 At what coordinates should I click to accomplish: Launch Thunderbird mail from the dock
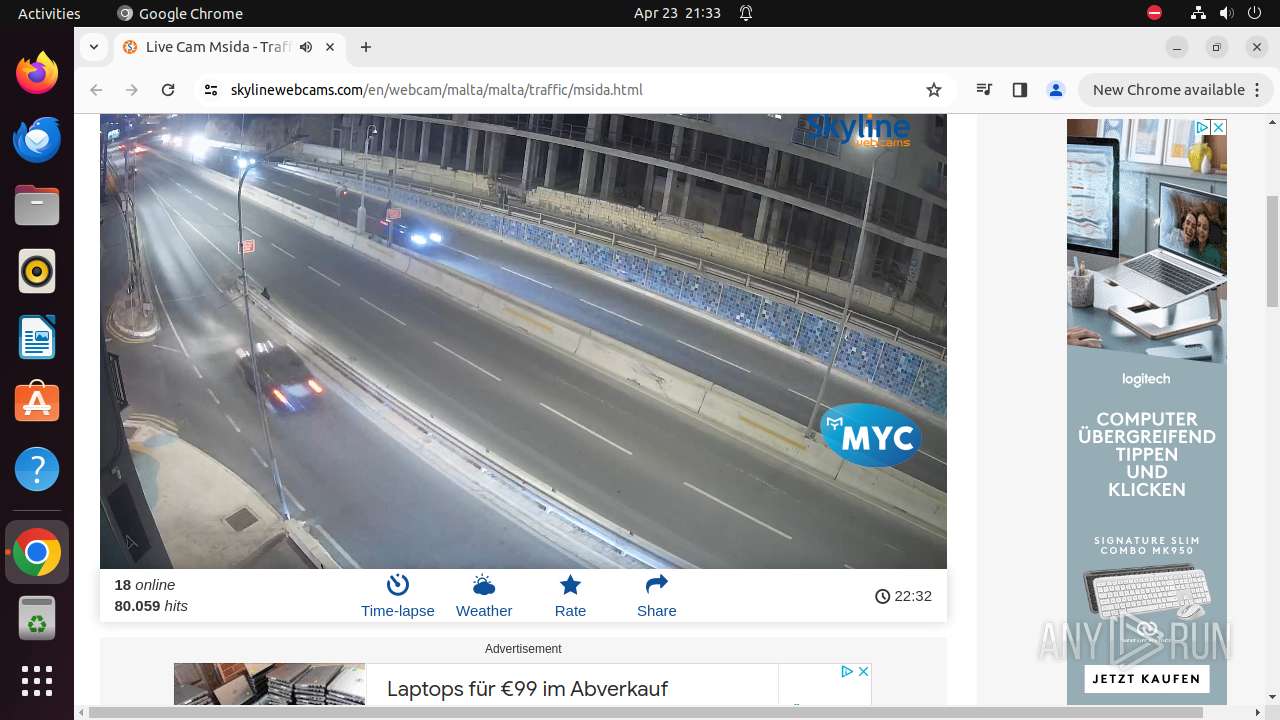pyautogui.click(x=37, y=139)
